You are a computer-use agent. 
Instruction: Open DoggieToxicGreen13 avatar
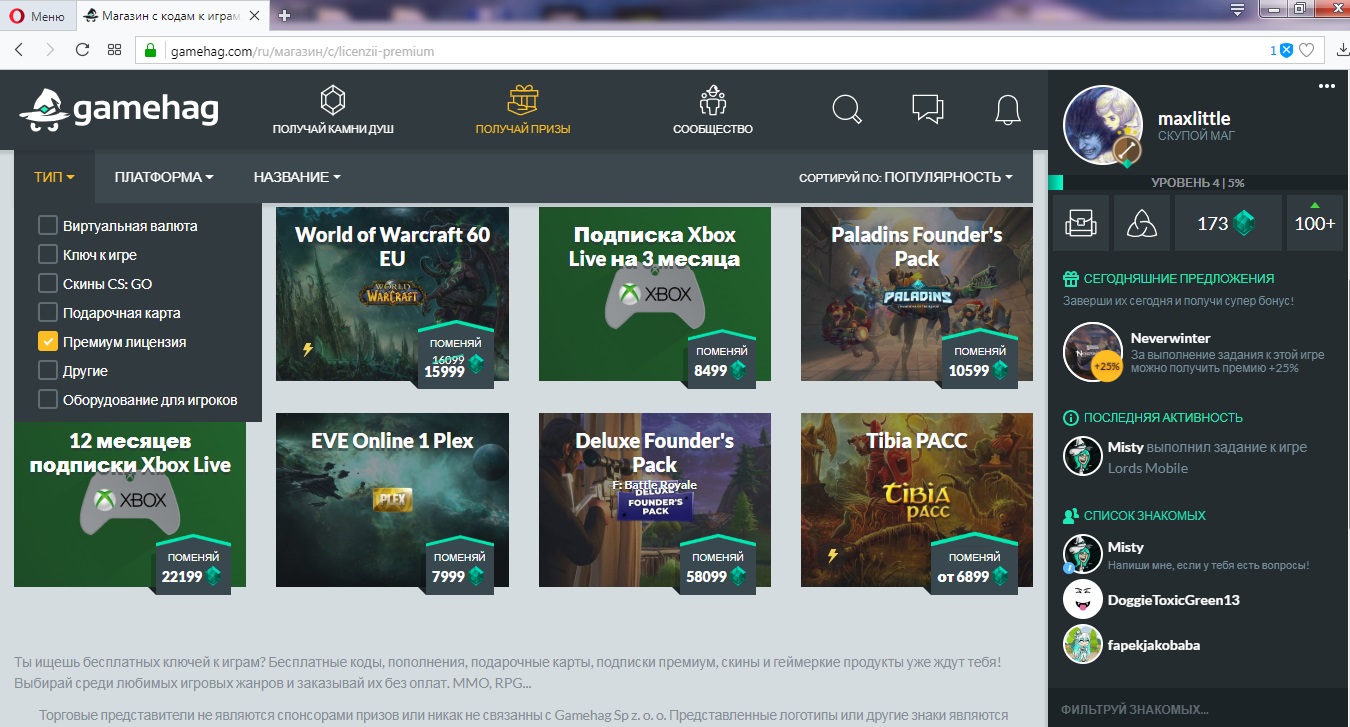tap(1082, 599)
